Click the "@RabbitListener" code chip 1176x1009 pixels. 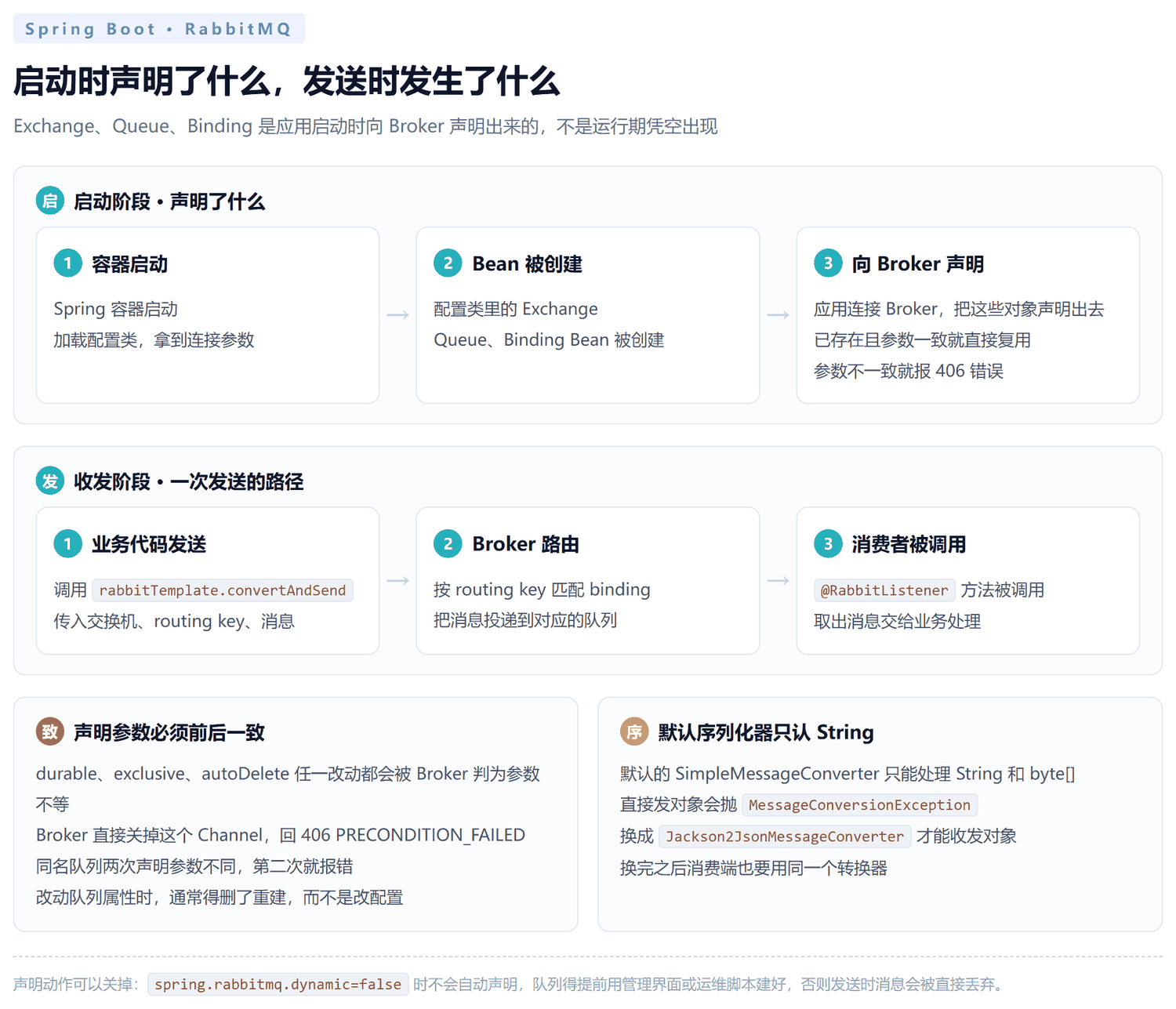(884, 590)
